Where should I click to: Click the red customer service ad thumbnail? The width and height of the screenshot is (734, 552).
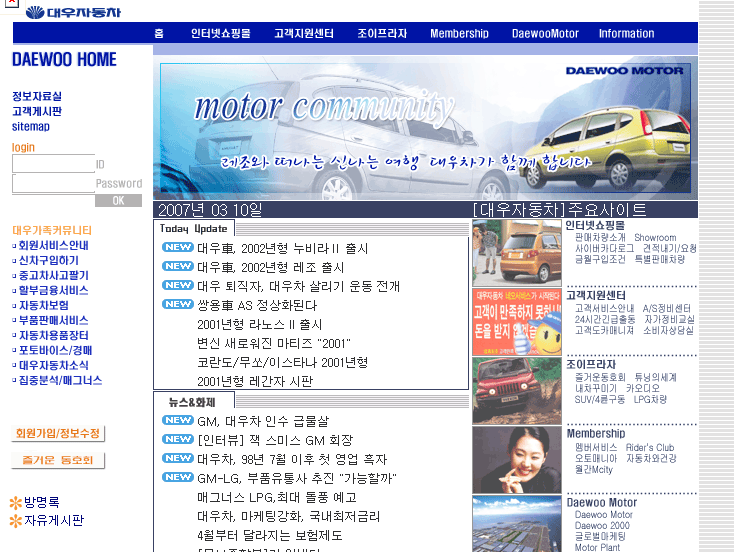[517, 322]
